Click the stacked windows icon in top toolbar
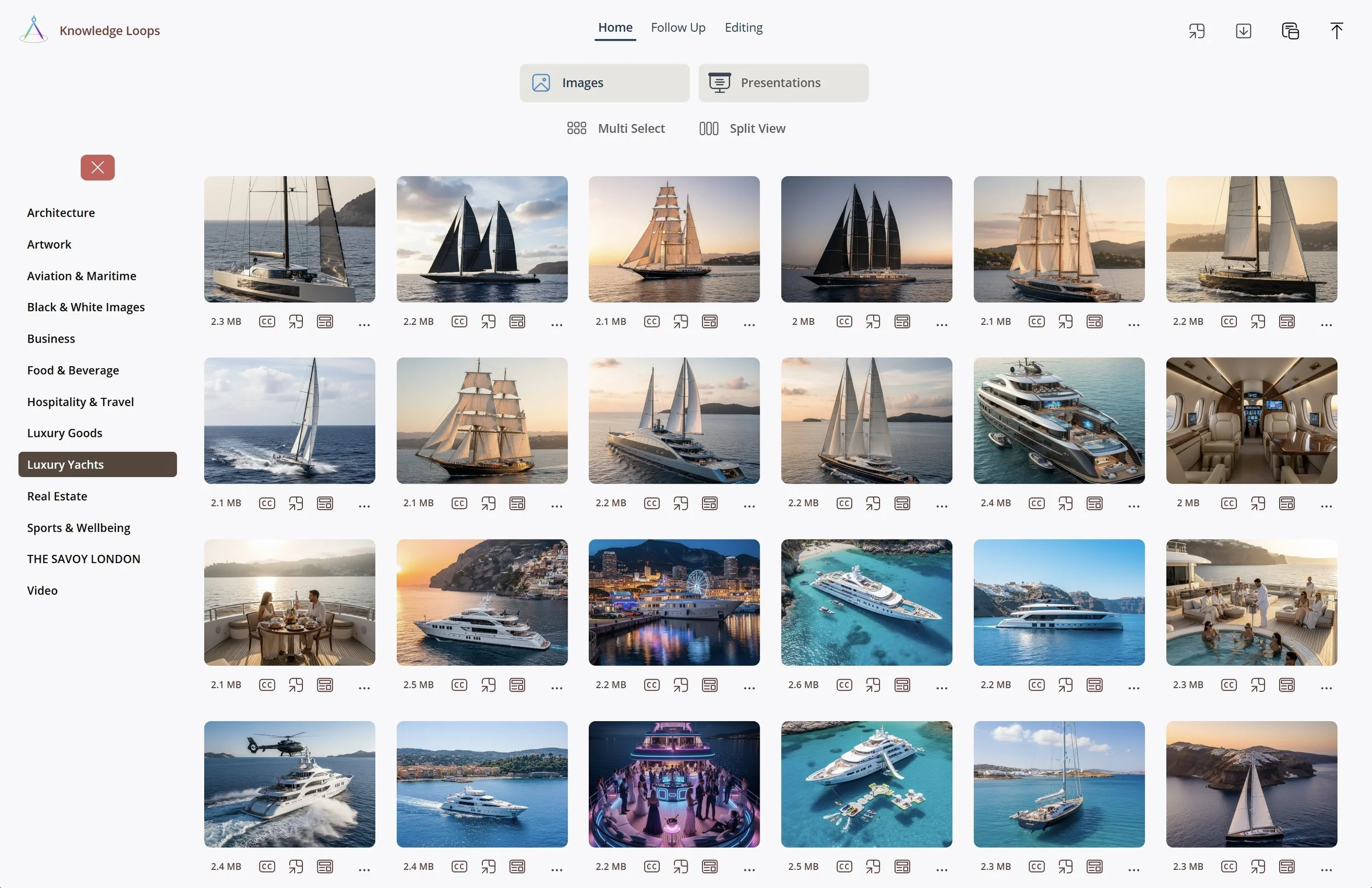This screenshot has width=1372, height=888. [x=1290, y=31]
